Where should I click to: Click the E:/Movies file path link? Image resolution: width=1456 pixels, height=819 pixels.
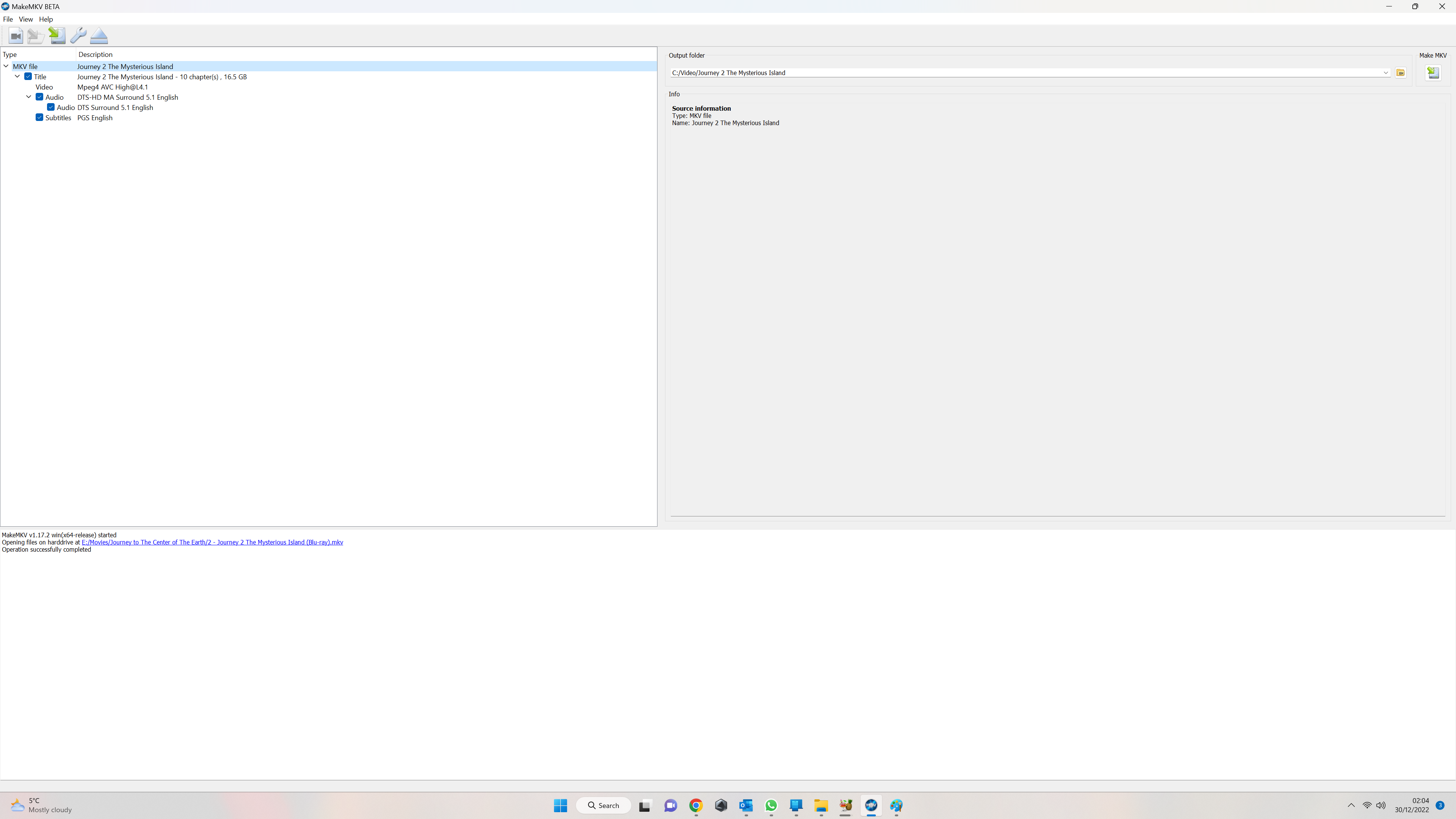[212, 542]
